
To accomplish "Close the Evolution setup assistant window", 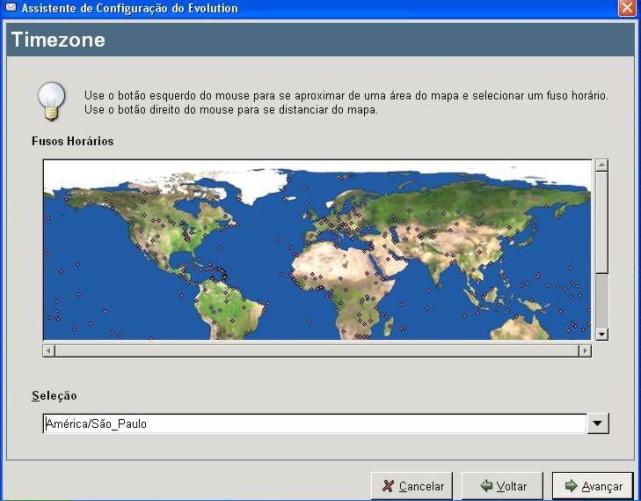I will click(627, 8).
